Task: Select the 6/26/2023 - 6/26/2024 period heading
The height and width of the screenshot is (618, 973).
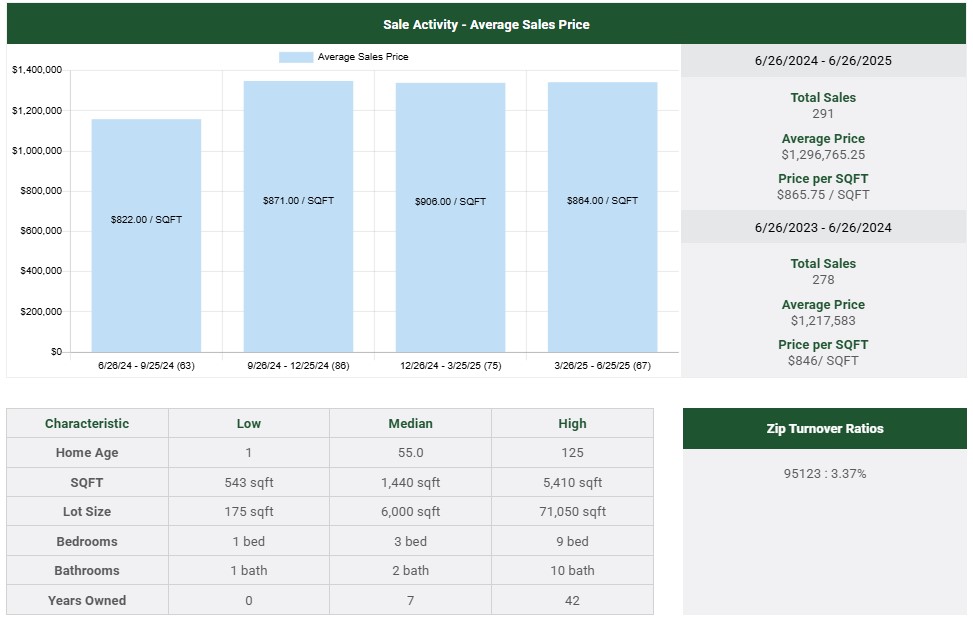Action: pyautogui.click(x=823, y=227)
